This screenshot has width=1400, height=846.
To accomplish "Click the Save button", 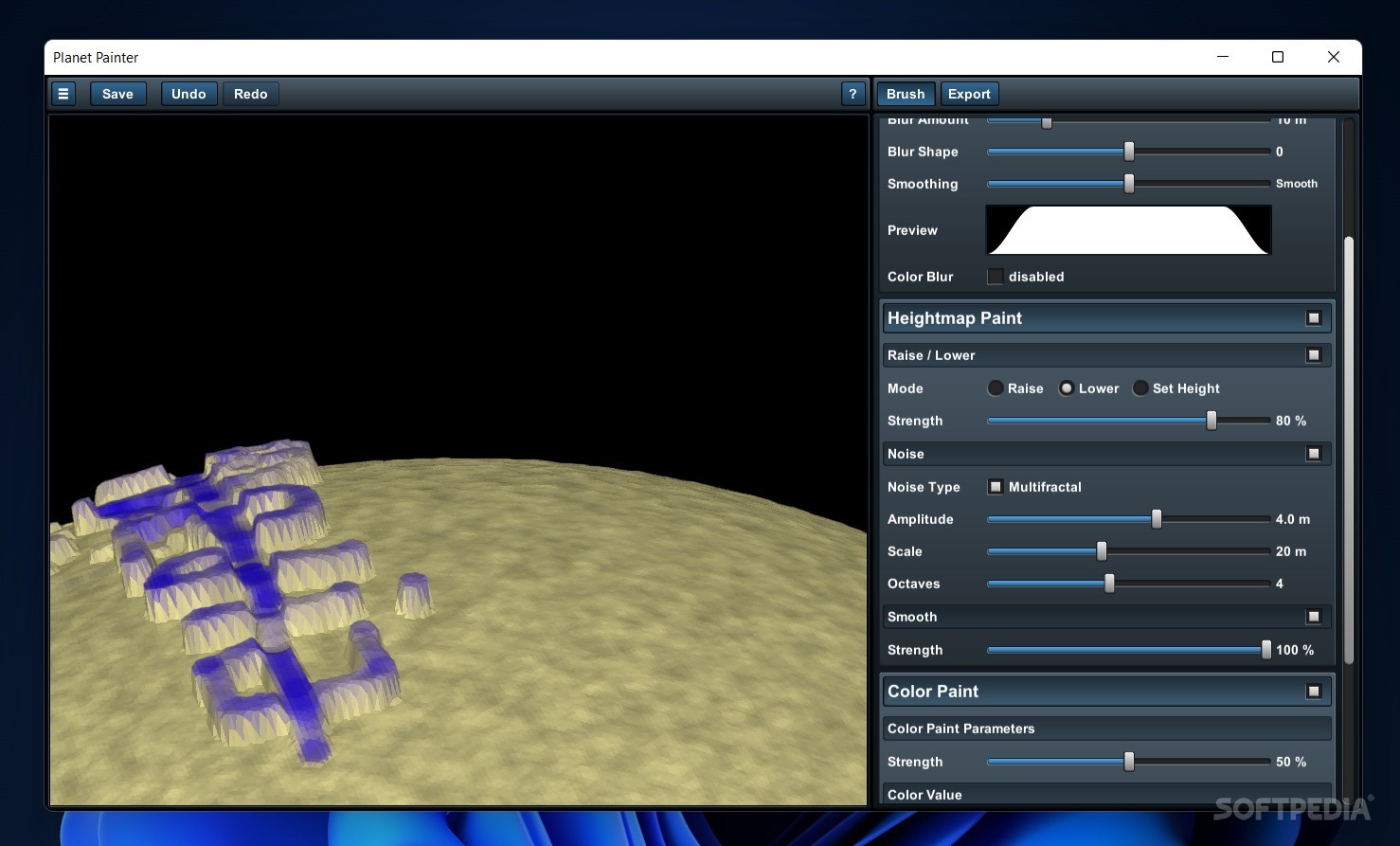I will tap(117, 94).
